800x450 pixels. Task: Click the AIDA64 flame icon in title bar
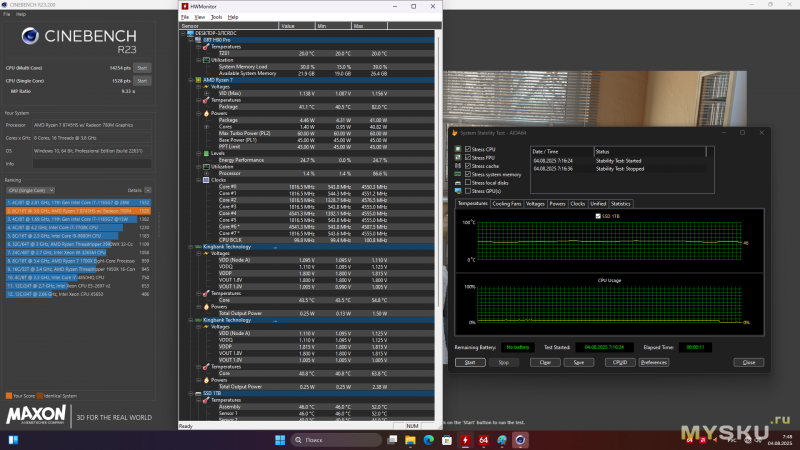(x=455, y=133)
